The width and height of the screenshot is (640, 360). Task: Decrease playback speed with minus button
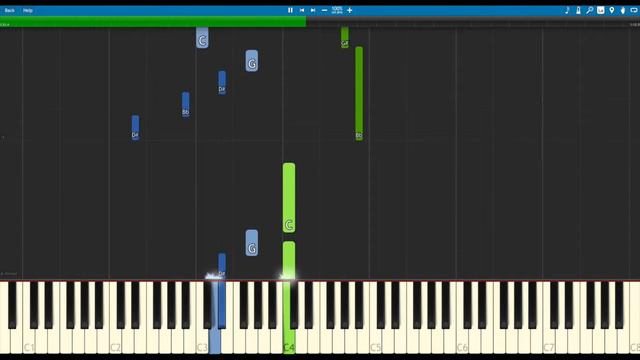point(324,10)
